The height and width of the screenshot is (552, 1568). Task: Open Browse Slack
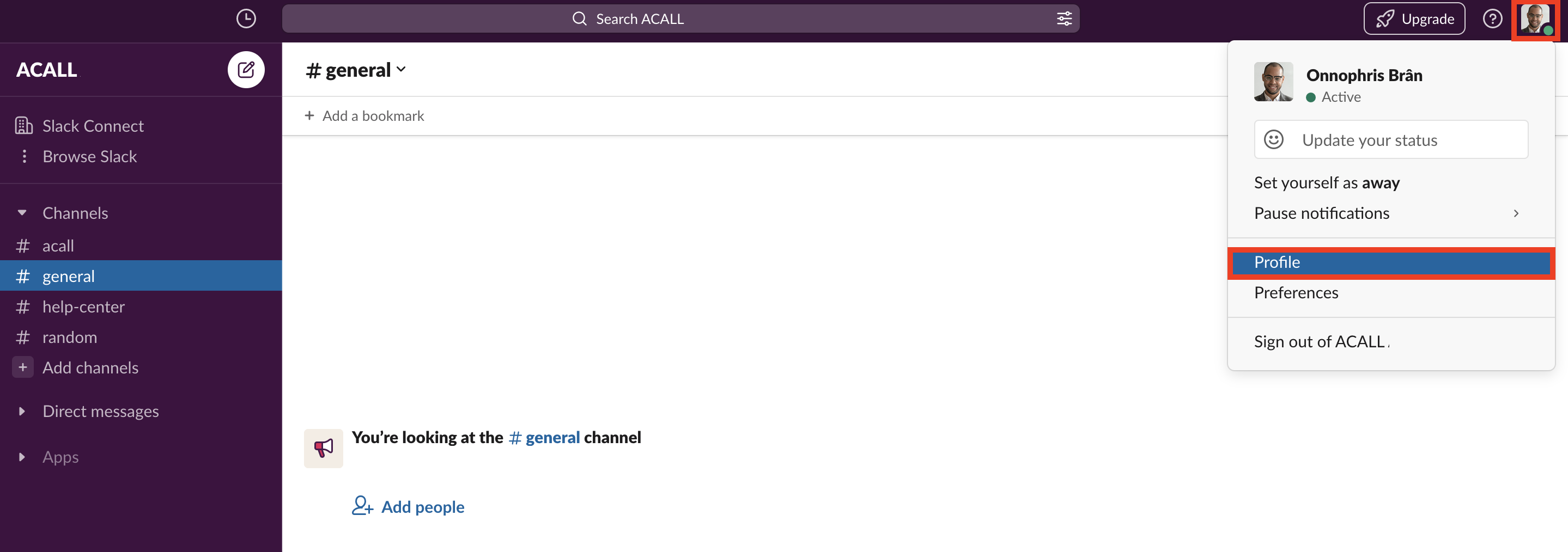[x=141, y=156]
